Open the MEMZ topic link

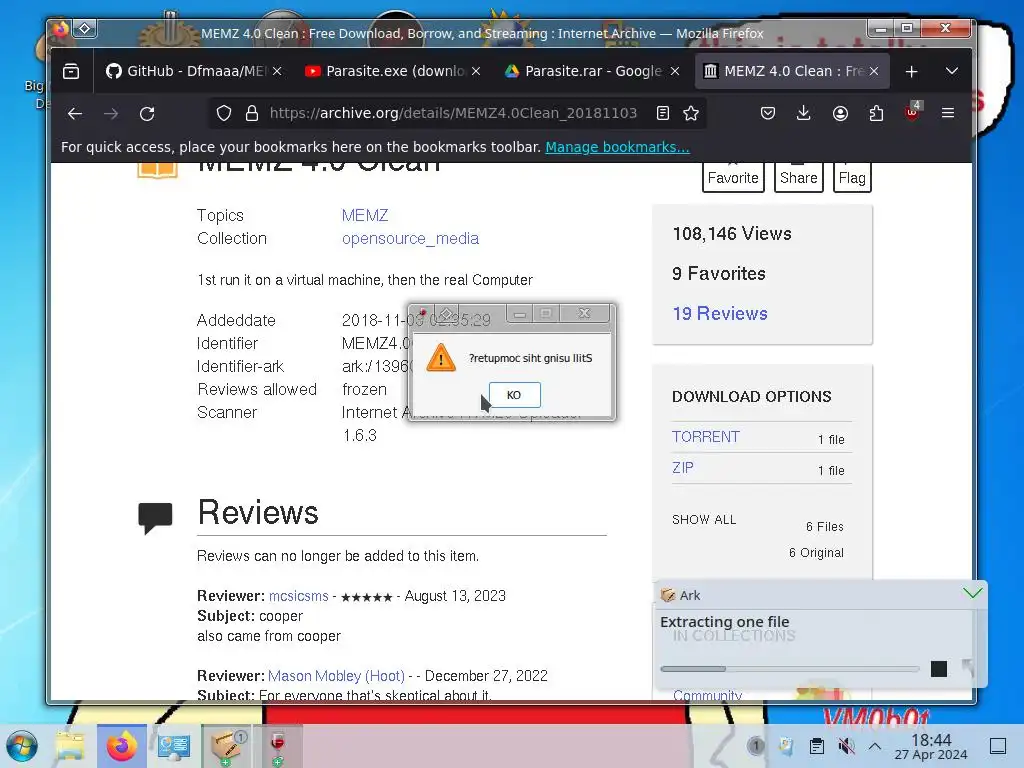pos(365,216)
